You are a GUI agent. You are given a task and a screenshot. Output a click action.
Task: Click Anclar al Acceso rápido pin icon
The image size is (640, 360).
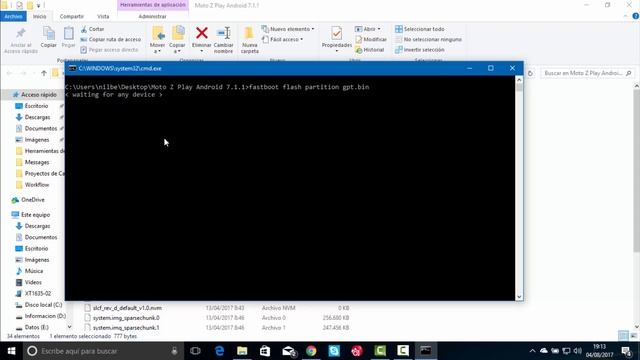[20, 33]
